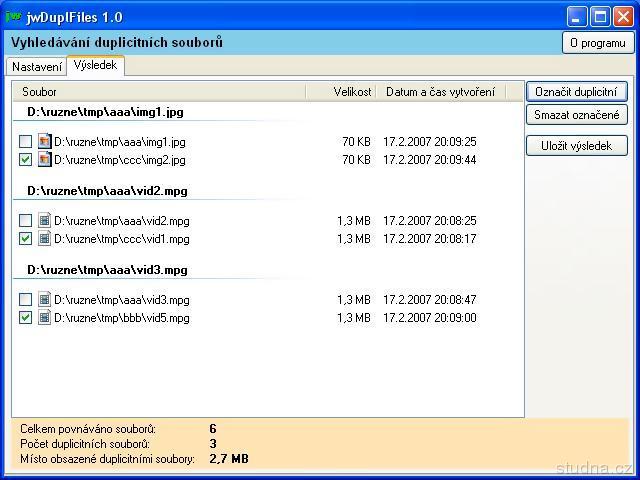Tick the checkbox for aaa\vid2.mpg
Image resolution: width=640 pixels, height=480 pixels.
pos(26,221)
